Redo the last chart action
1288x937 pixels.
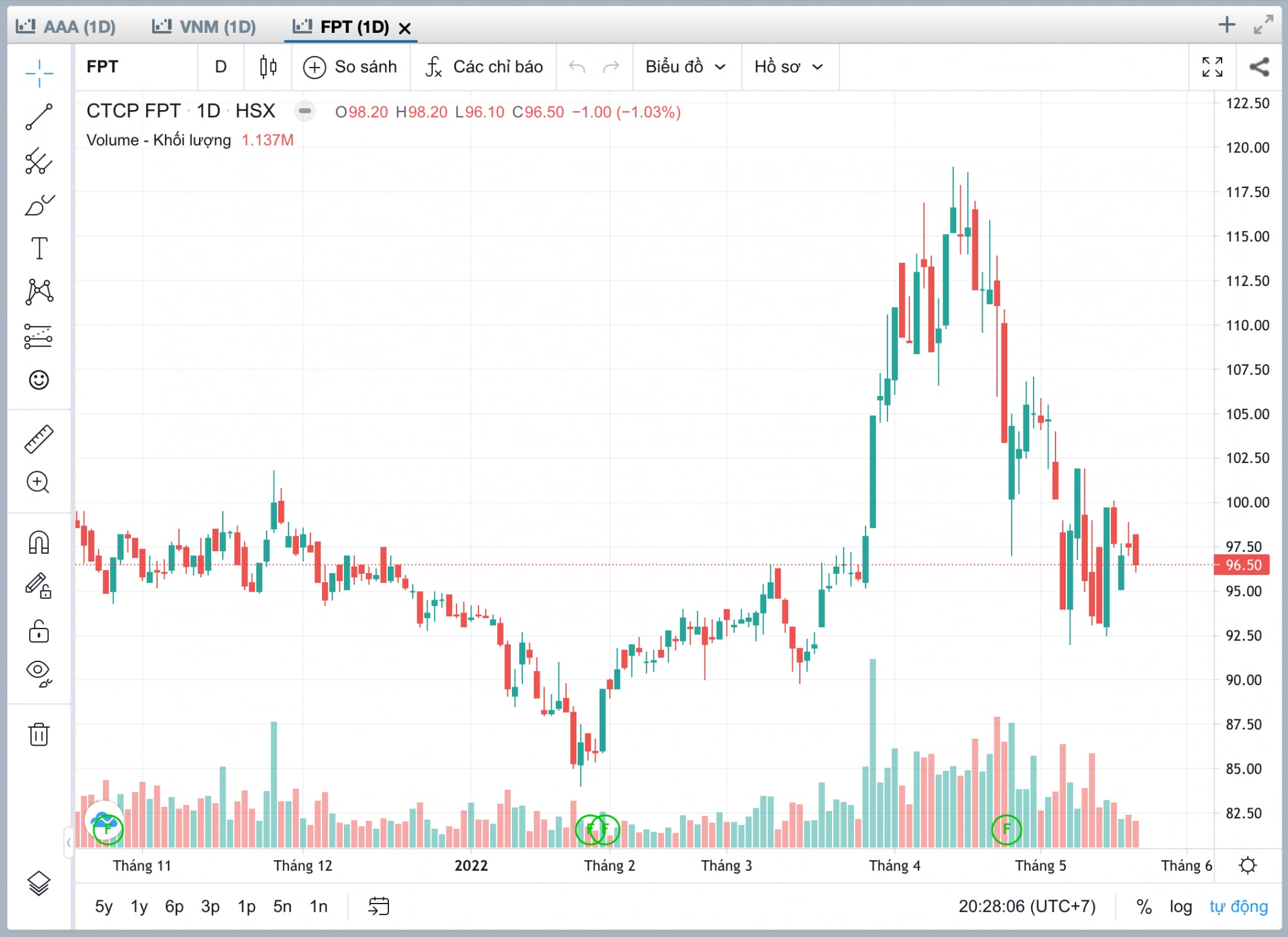click(x=611, y=66)
